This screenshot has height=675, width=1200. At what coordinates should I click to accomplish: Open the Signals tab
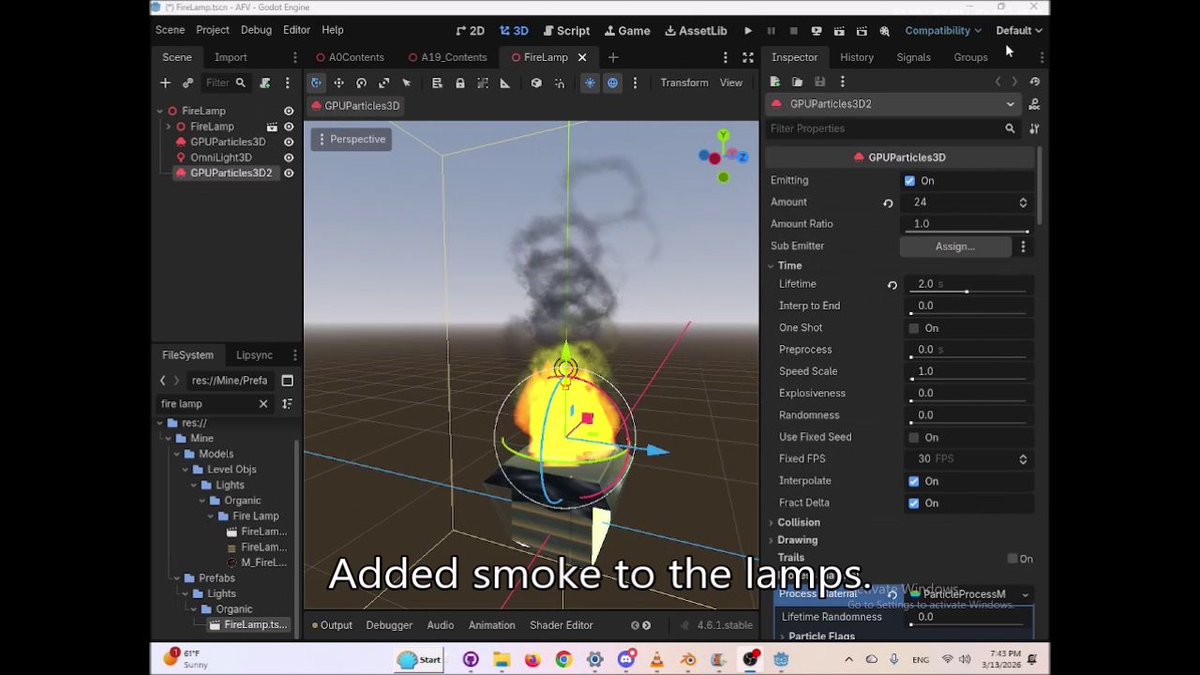point(914,58)
